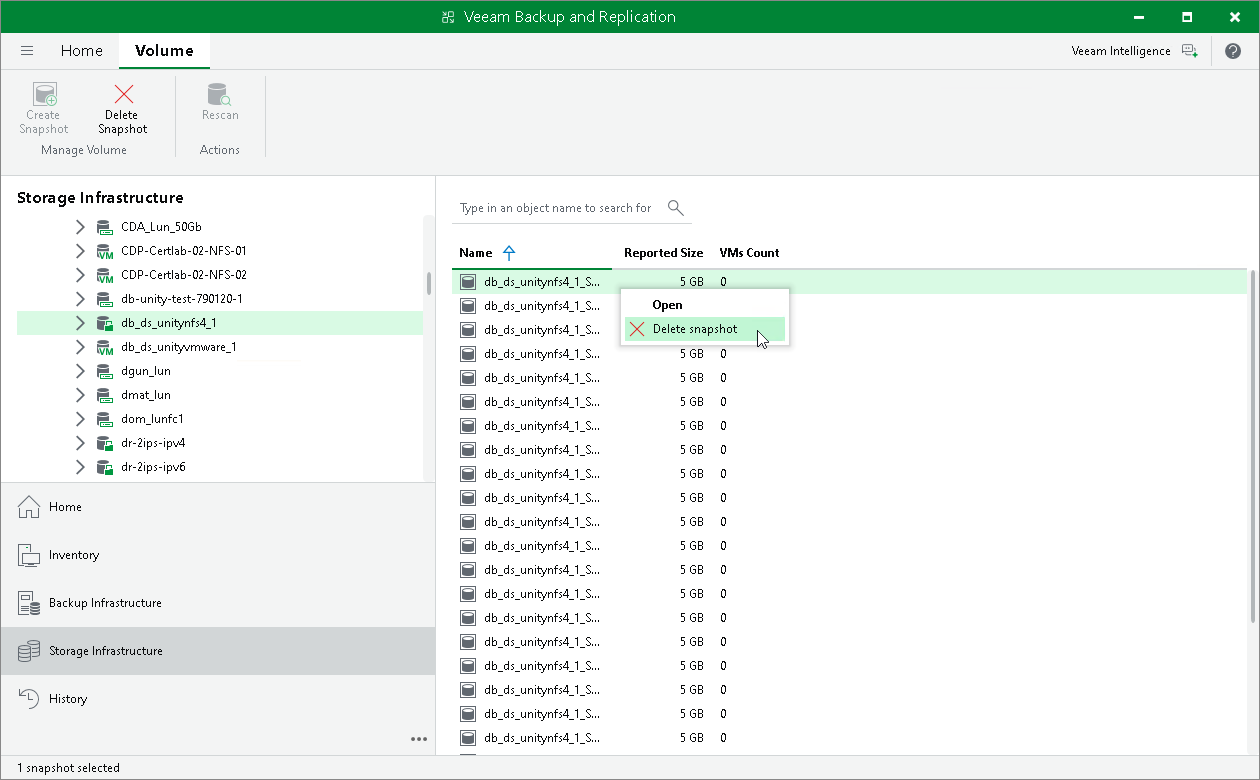
Task: Select the dr-2ips-ipv4 tree item text
Action: (152, 443)
